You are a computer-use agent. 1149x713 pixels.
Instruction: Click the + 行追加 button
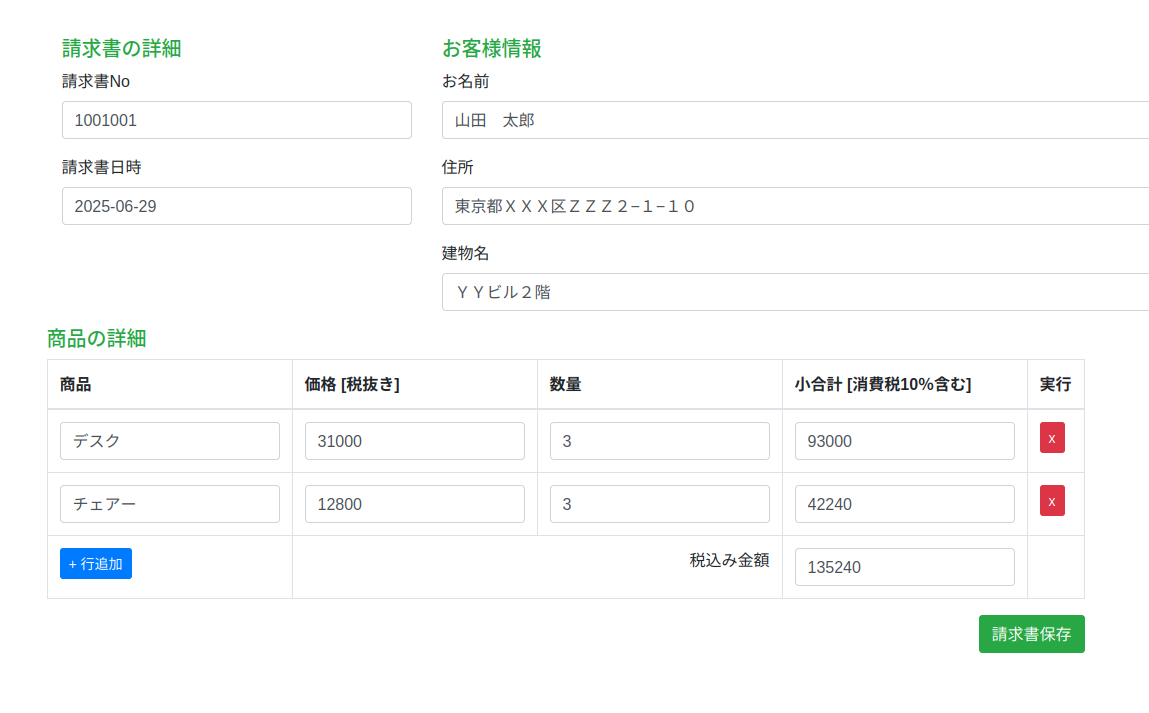pyautogui.click(x=96, y=564)
